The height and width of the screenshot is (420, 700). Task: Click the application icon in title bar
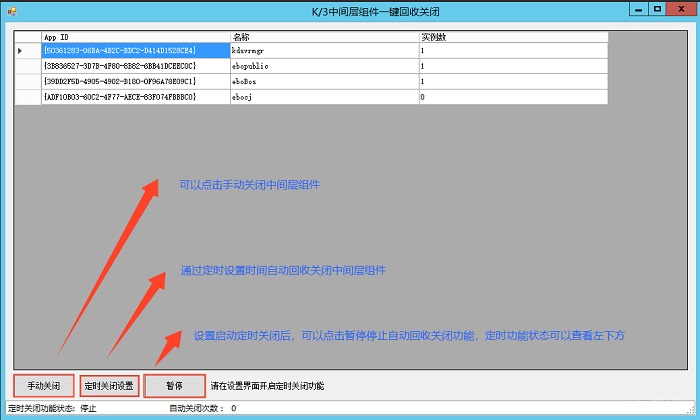[9, 10]
